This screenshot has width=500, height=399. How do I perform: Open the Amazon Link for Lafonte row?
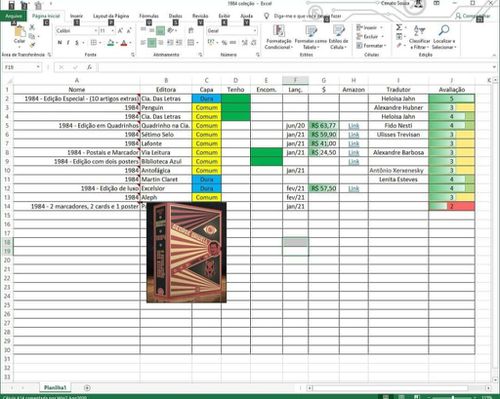coord(354,144)
